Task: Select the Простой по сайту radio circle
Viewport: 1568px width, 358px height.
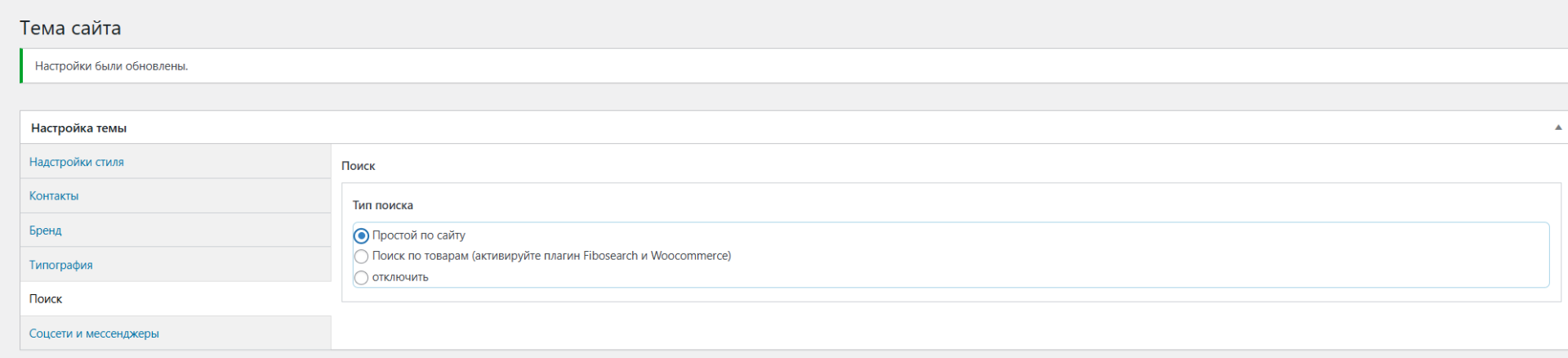Action: [x=361, y=235]
